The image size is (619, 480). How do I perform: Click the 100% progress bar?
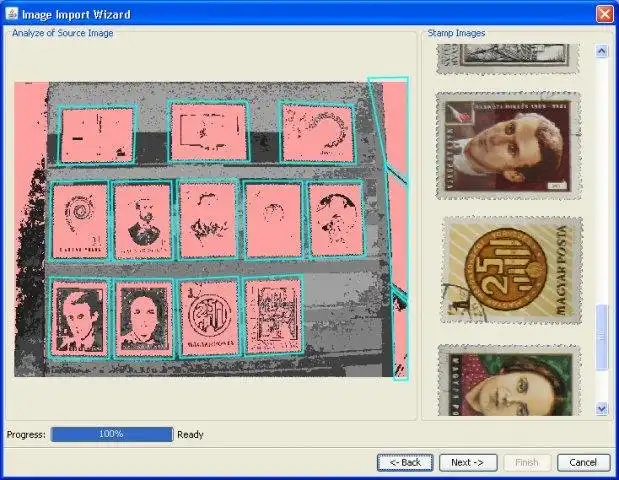pos(112,434)
